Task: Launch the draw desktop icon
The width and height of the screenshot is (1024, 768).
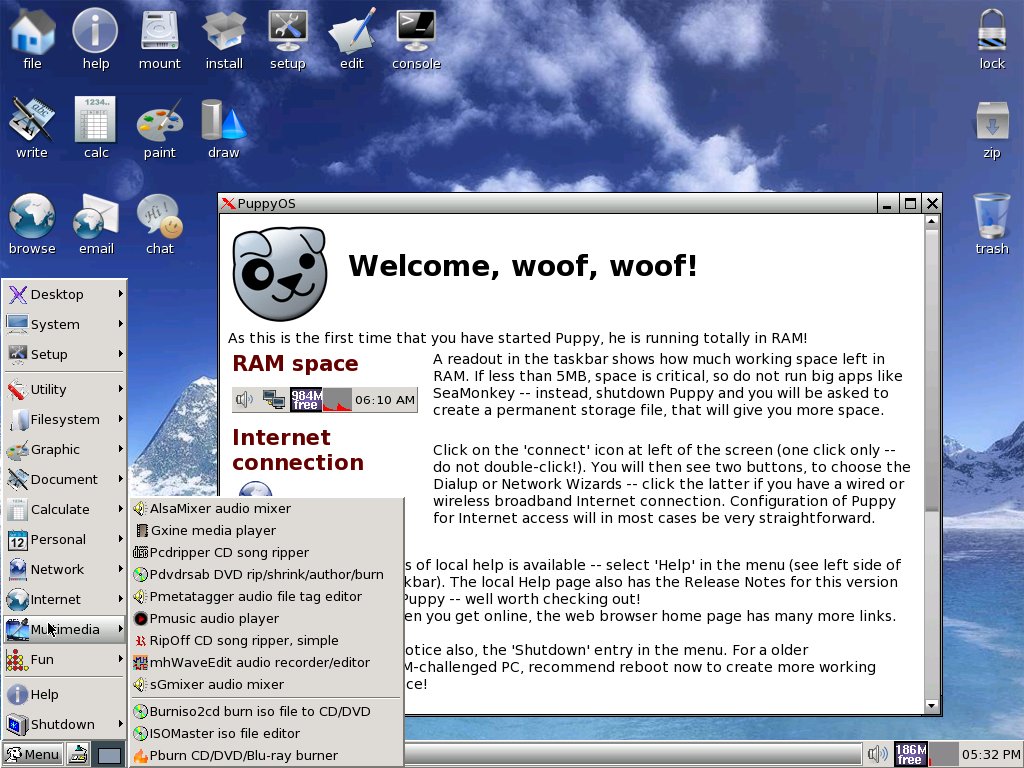Action: (224, 127)
